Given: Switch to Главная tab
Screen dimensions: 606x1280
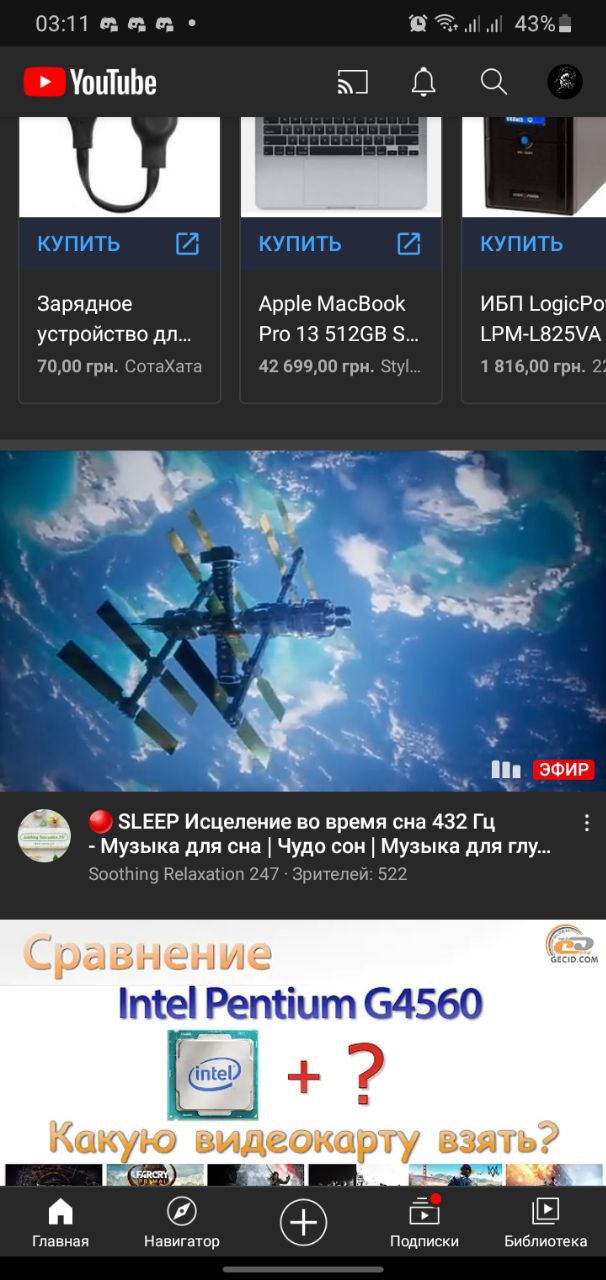Looking at the screenshot, I should click(x=60, y=1224).
